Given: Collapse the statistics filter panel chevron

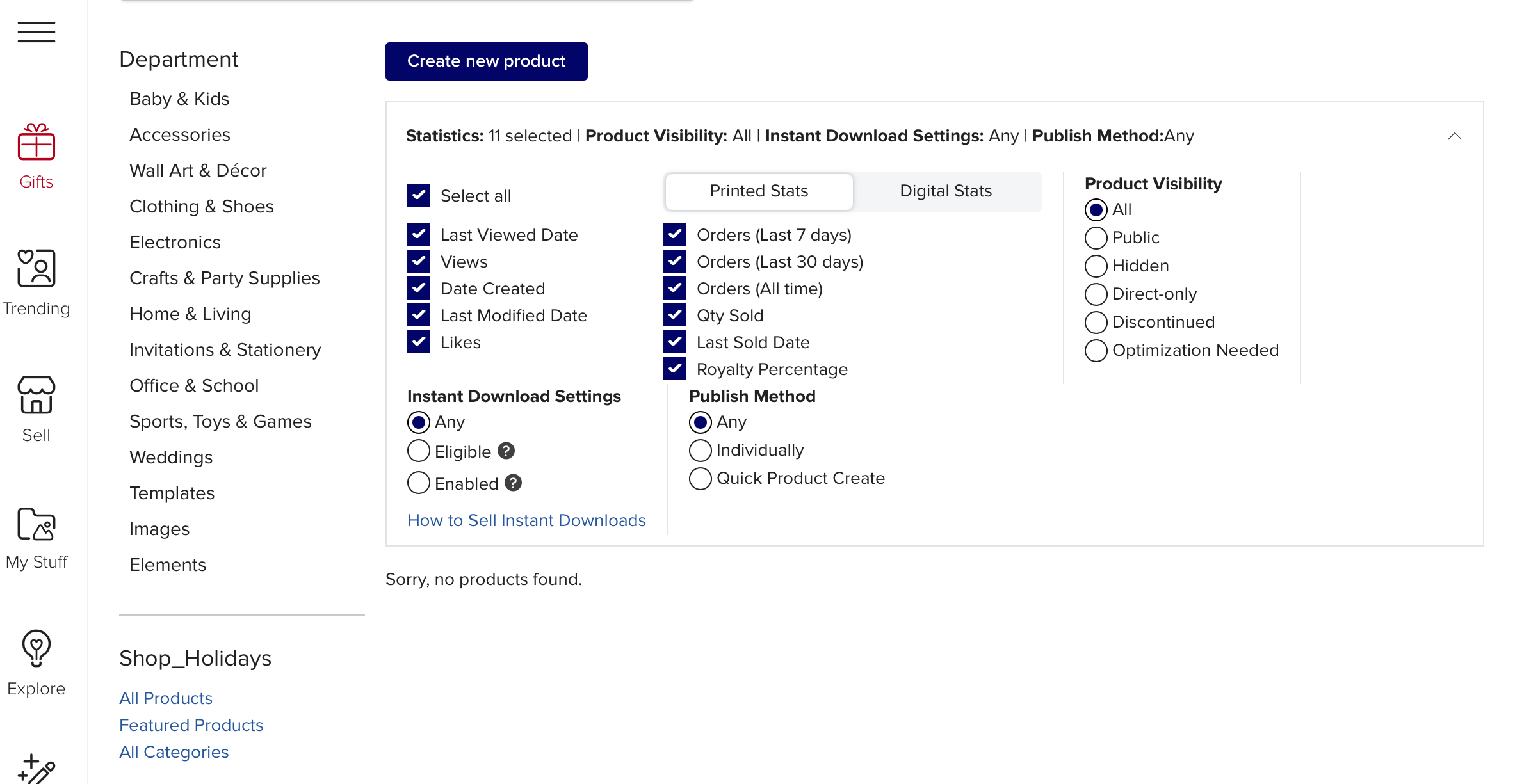Looking at the screenshot, I should tap(1455, 136).
